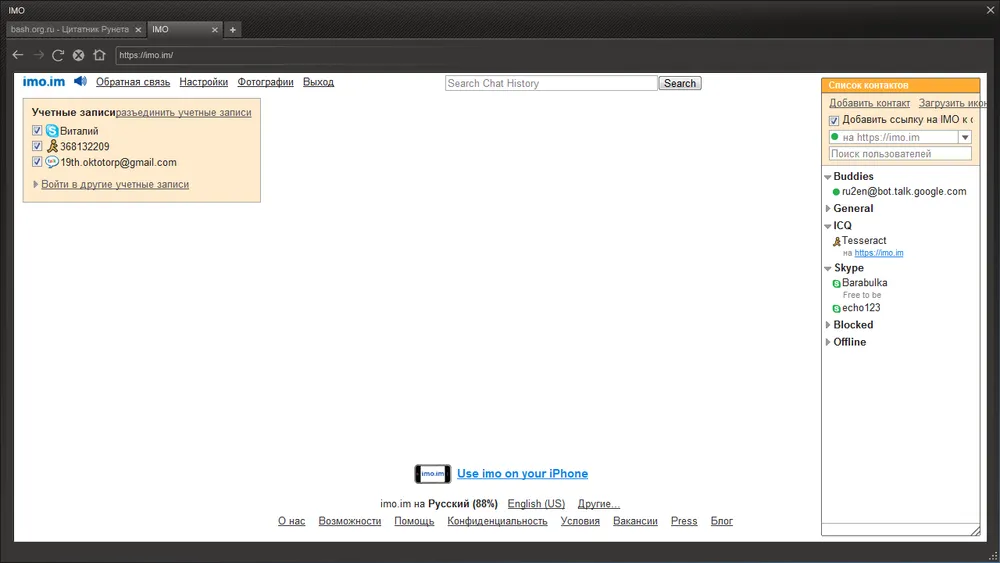Go back with the browser back arrow
The image size is (1000, 563).
[18, 55]
